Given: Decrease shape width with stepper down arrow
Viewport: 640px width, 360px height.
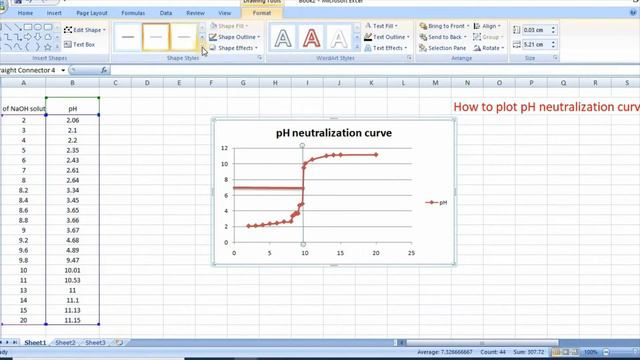Looking at the screenshot, I should pos(553,47).
